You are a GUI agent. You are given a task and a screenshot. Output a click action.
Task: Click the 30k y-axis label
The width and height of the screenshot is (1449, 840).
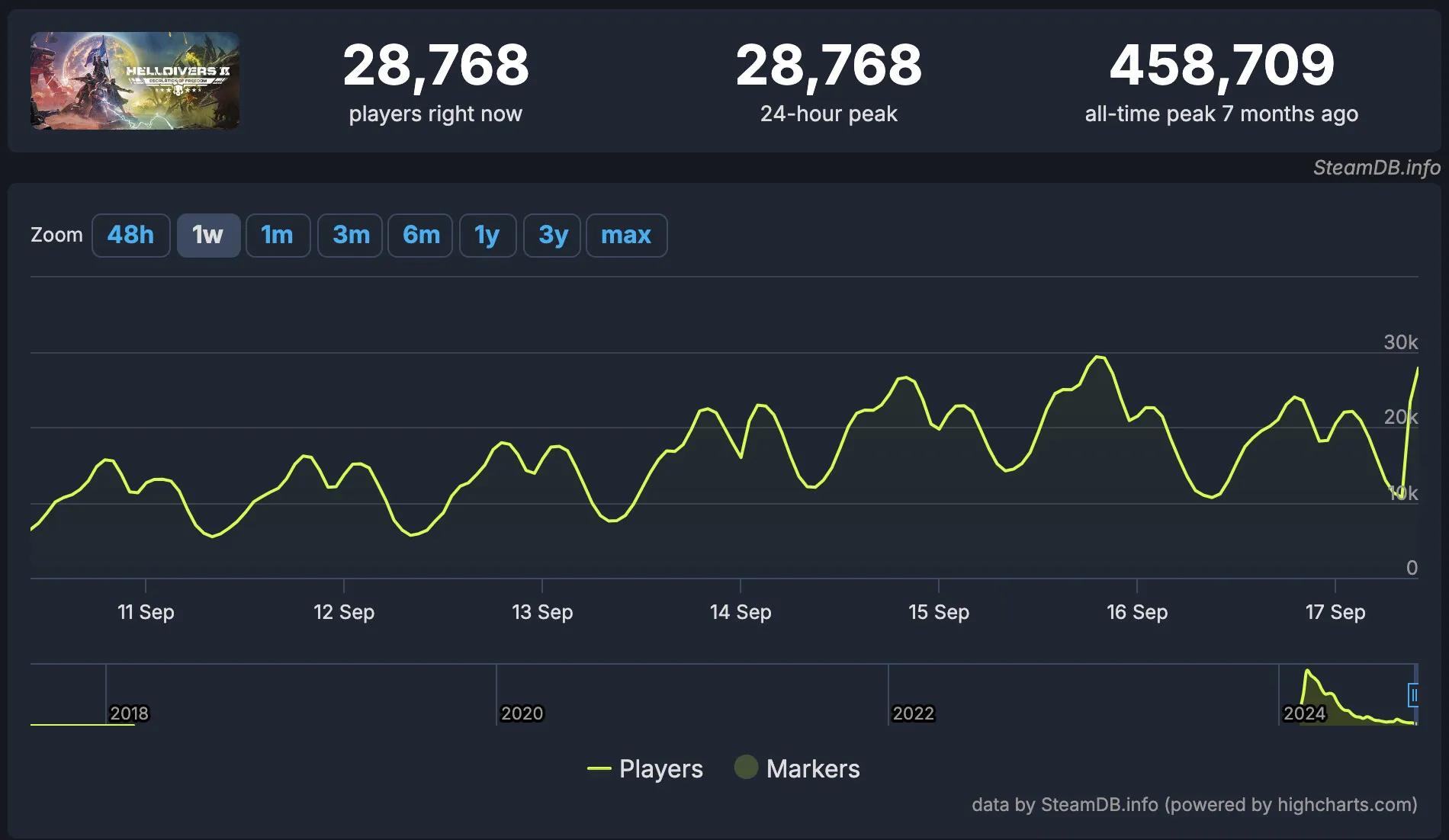tap(1401, 342)
